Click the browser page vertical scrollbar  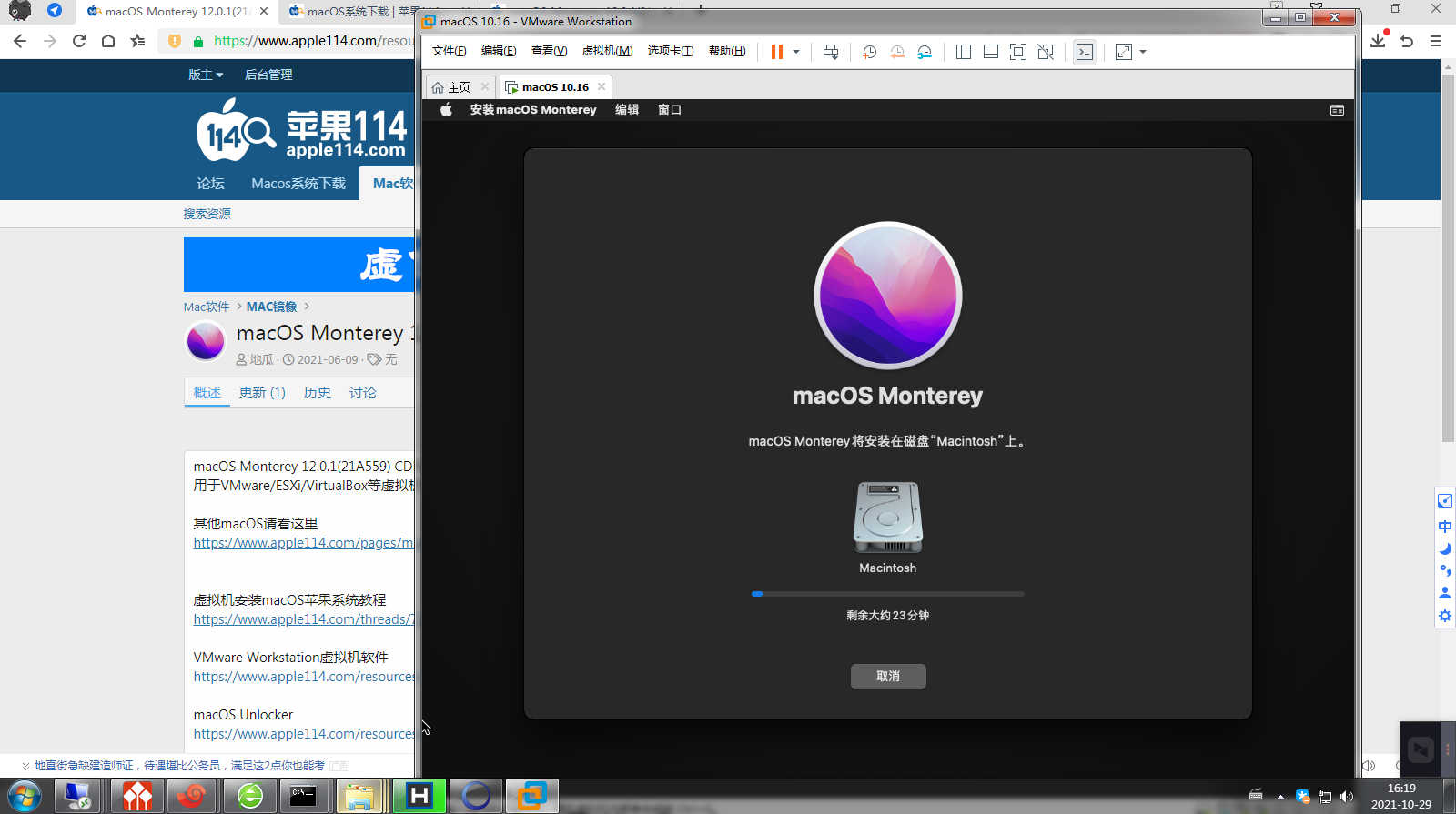tap(1448, 257)
